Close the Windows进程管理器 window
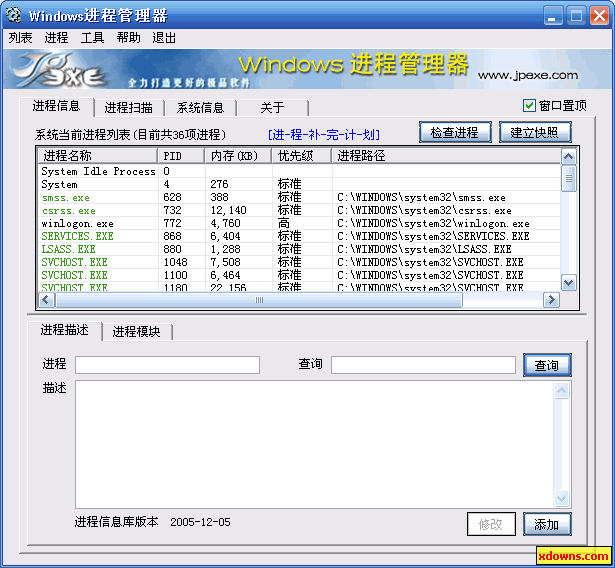Screen dimensions: 615x568 click(600, 16)
